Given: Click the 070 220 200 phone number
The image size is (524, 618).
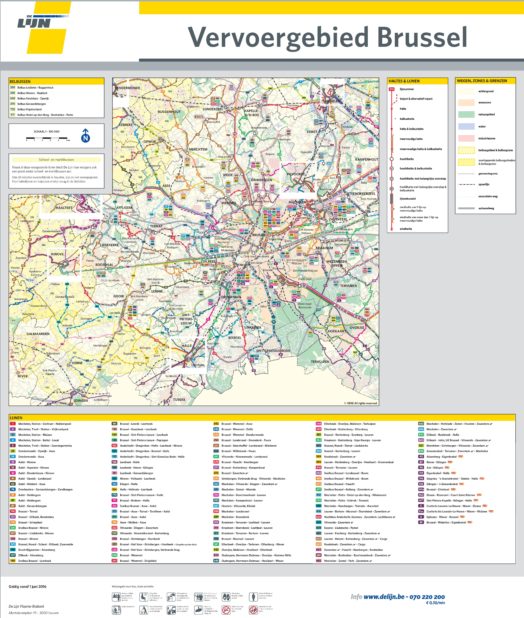Looking at the screenshot, I should (x=427, y=597).
